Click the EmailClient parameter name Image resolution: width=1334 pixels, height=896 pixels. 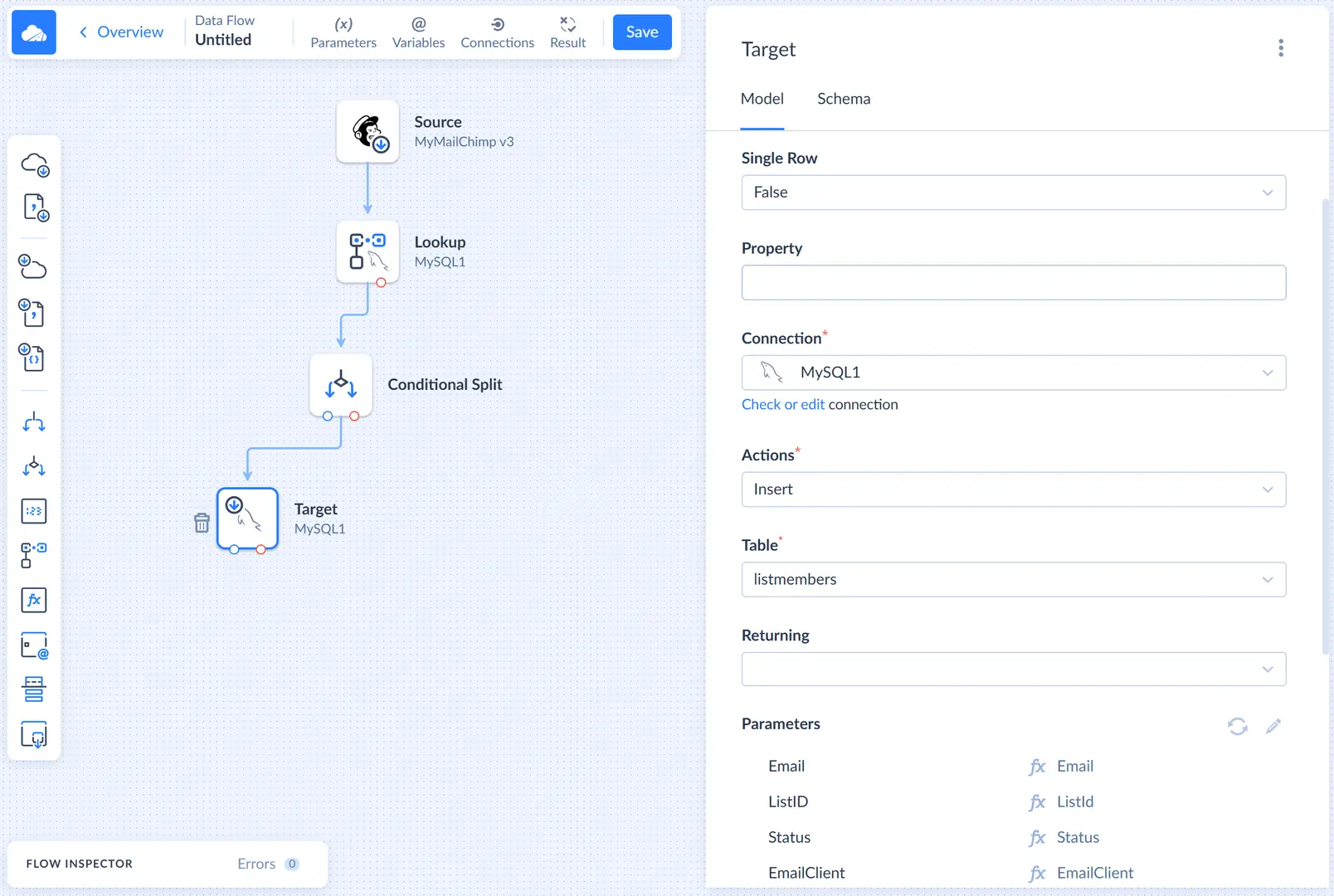806,874
